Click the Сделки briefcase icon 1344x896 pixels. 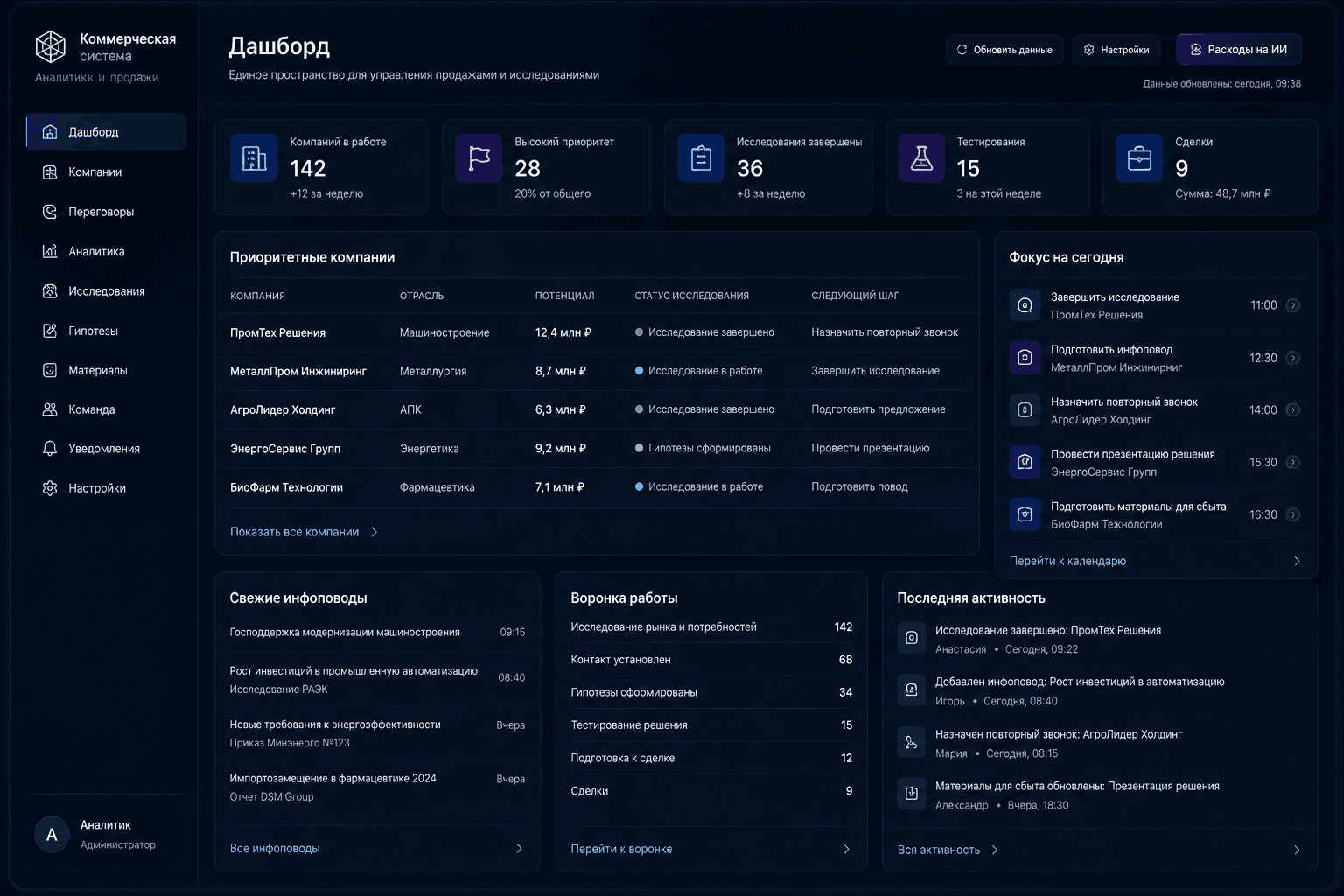coord(1139,158)
